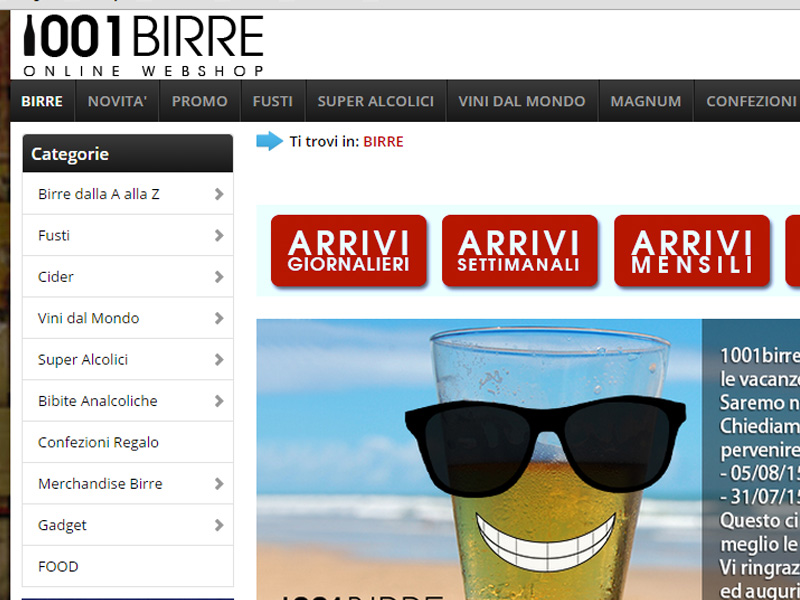Viewport: 800px width, 600px height.
Task: Open Arrivi Settimanali red button
Action: [519, 251]
